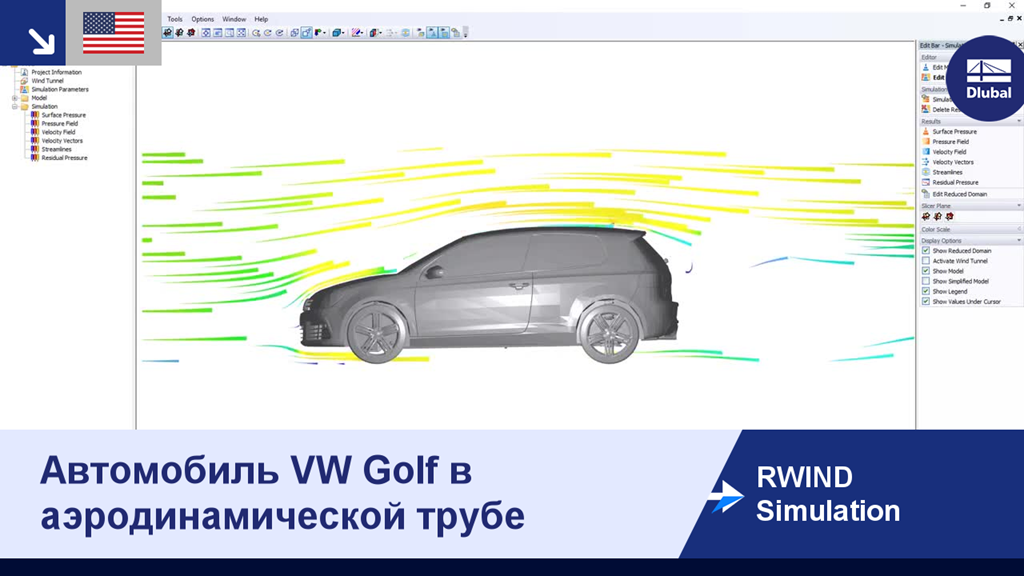
Task: Select Simulation Parameters in the tree
Action: pos(59,89)
